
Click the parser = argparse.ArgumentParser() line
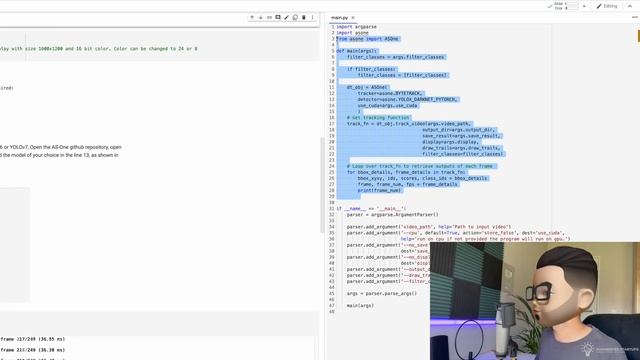point(393,215)
